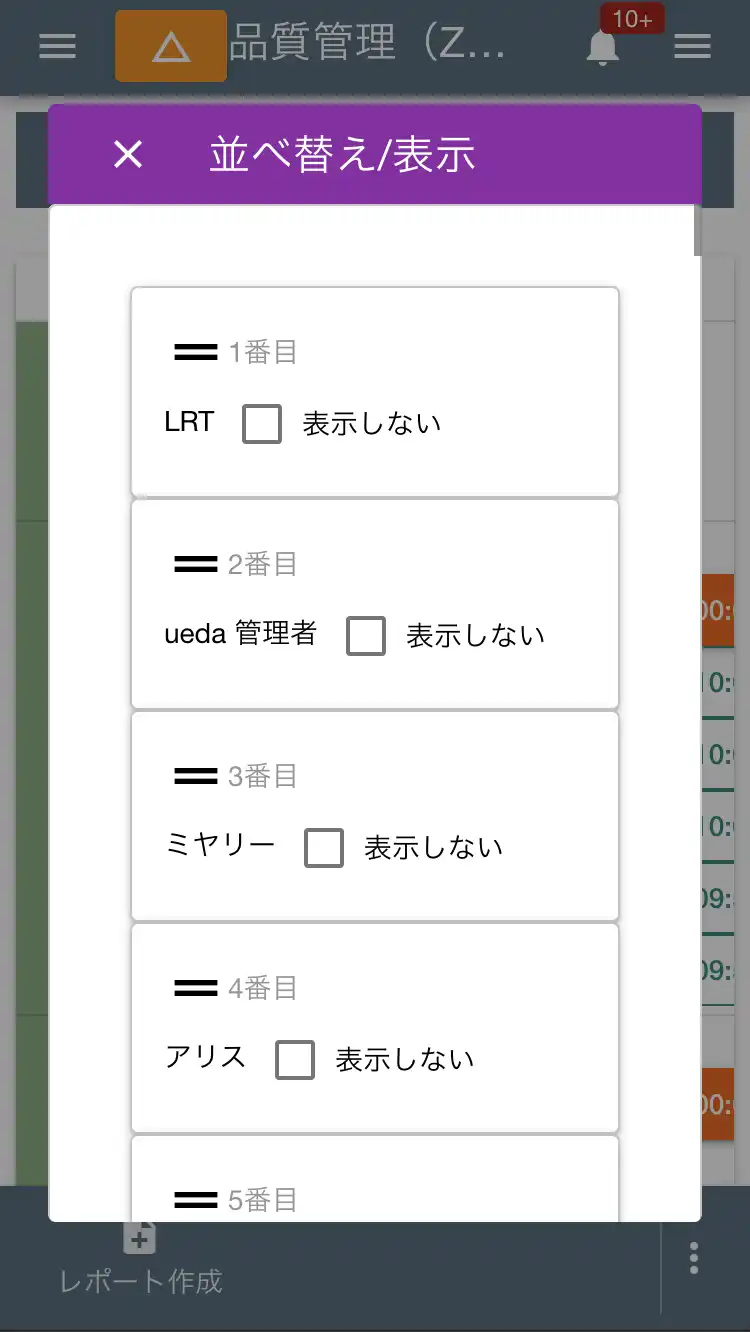Grab the drag handle for 1番目 LRT
This screenshot has width=750, height=1332.
tap(194, 351)
